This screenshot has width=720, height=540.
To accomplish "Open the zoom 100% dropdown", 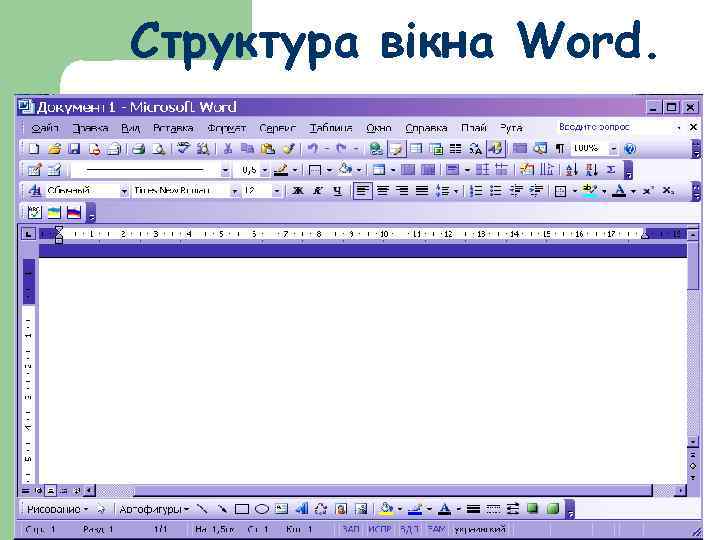I will click(x=613, y=149).
